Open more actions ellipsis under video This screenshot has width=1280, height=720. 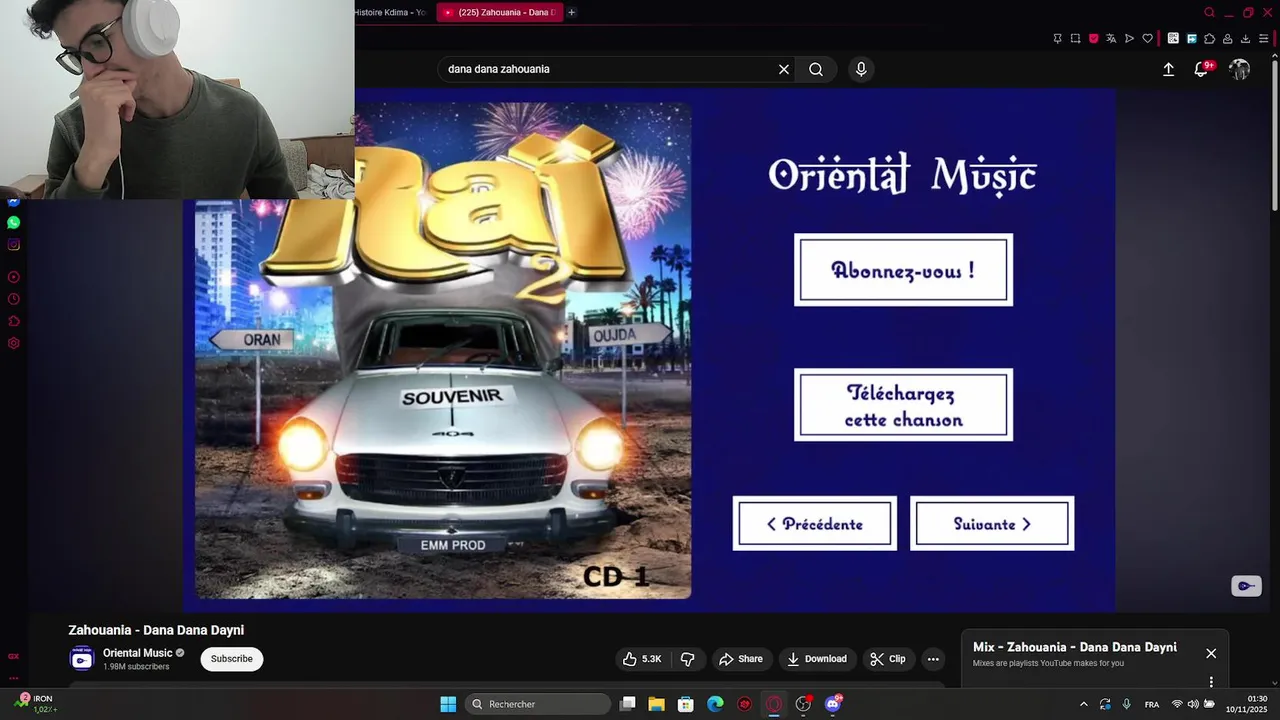click(x=933, y=659)
